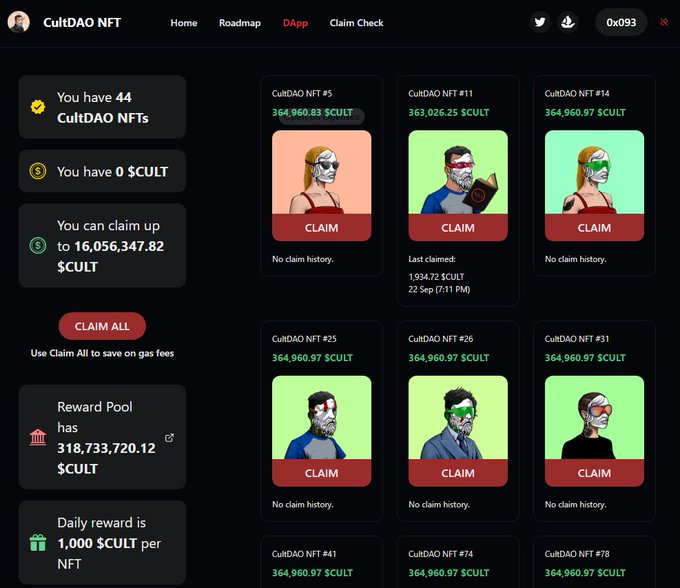Click the 22 Sep (7:11 PM) timestamp
The image size is (680, 588).
click(439, 289)
